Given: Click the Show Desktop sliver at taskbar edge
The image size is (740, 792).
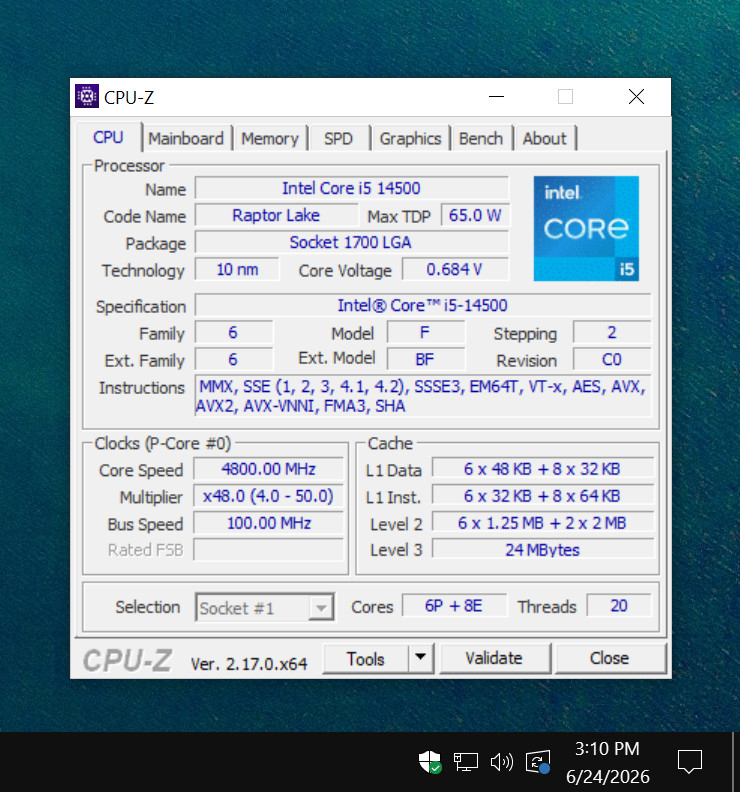Looking at the screenshot, I should pyautogui.click(x=736, y=762).
